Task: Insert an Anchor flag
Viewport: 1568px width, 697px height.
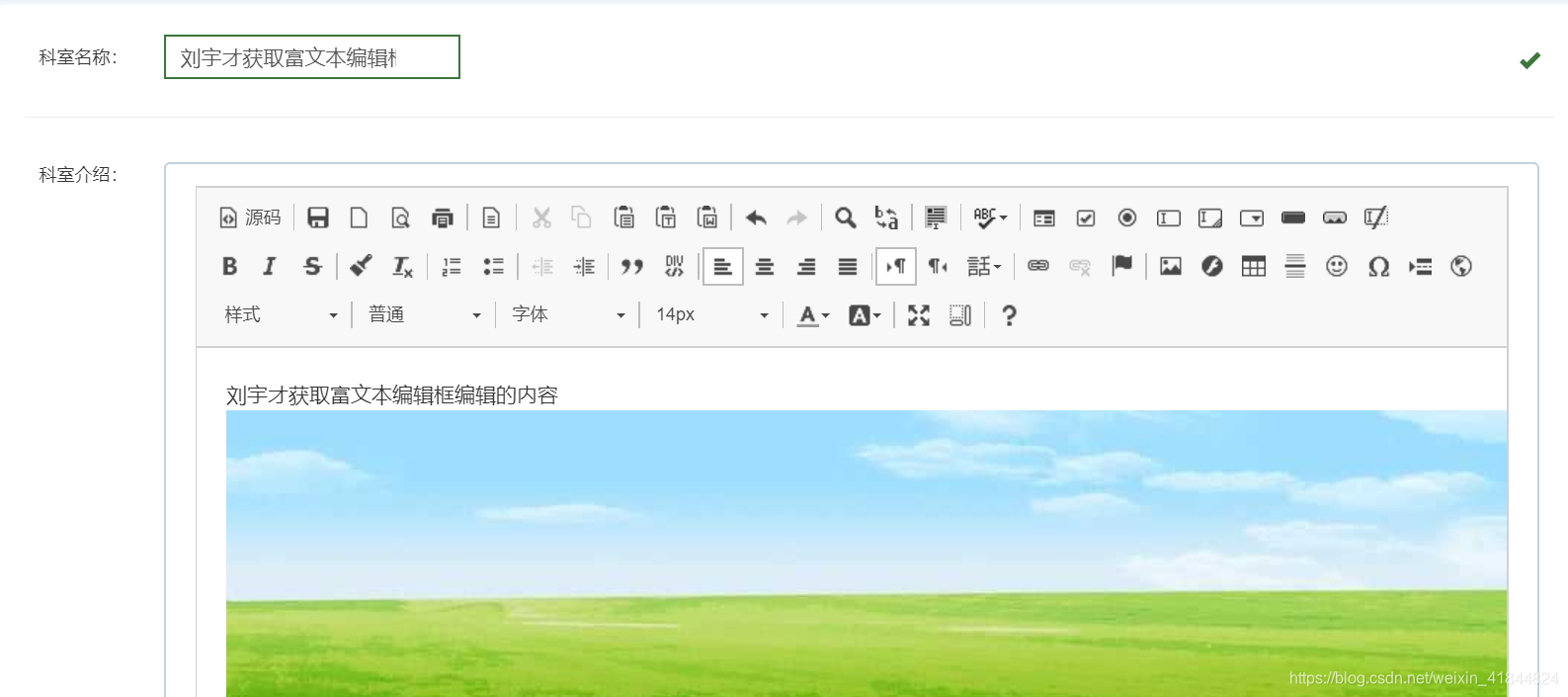Action: (x=1121, y=266)
